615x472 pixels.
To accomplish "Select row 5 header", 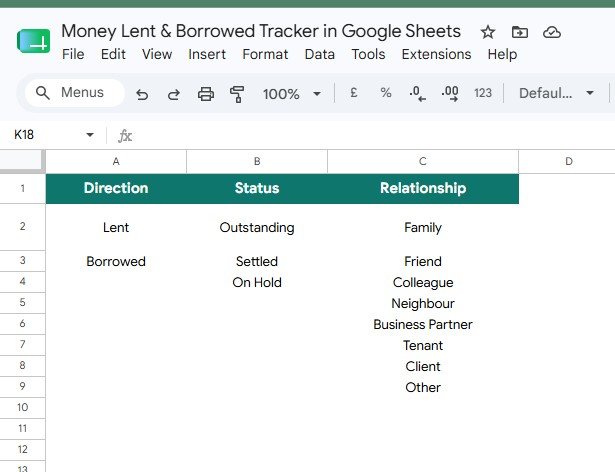I will (x=22, y=303).
